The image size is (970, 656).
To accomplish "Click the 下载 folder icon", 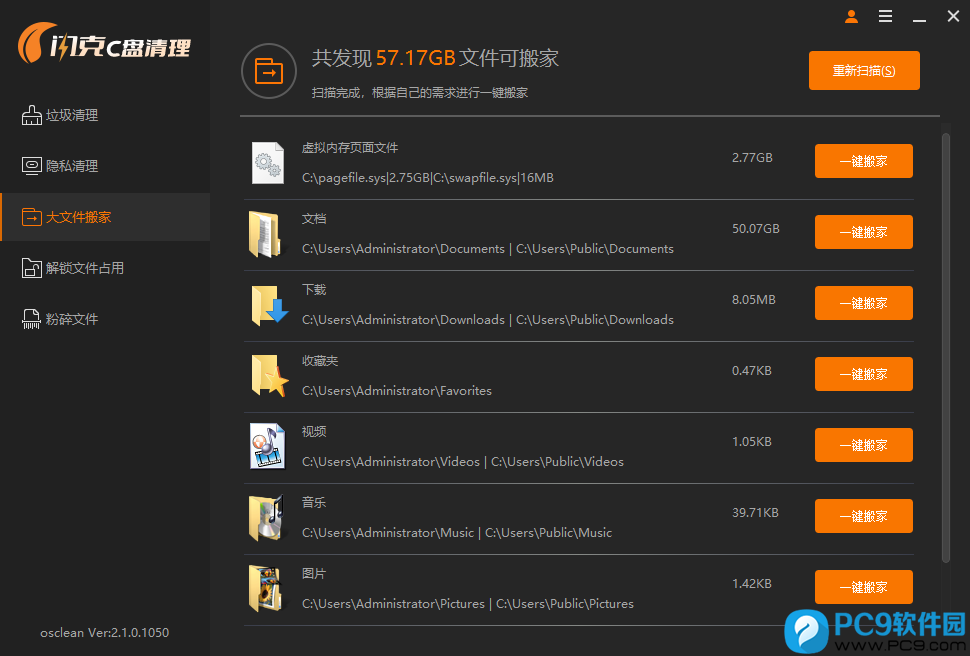I will (269, 305).
